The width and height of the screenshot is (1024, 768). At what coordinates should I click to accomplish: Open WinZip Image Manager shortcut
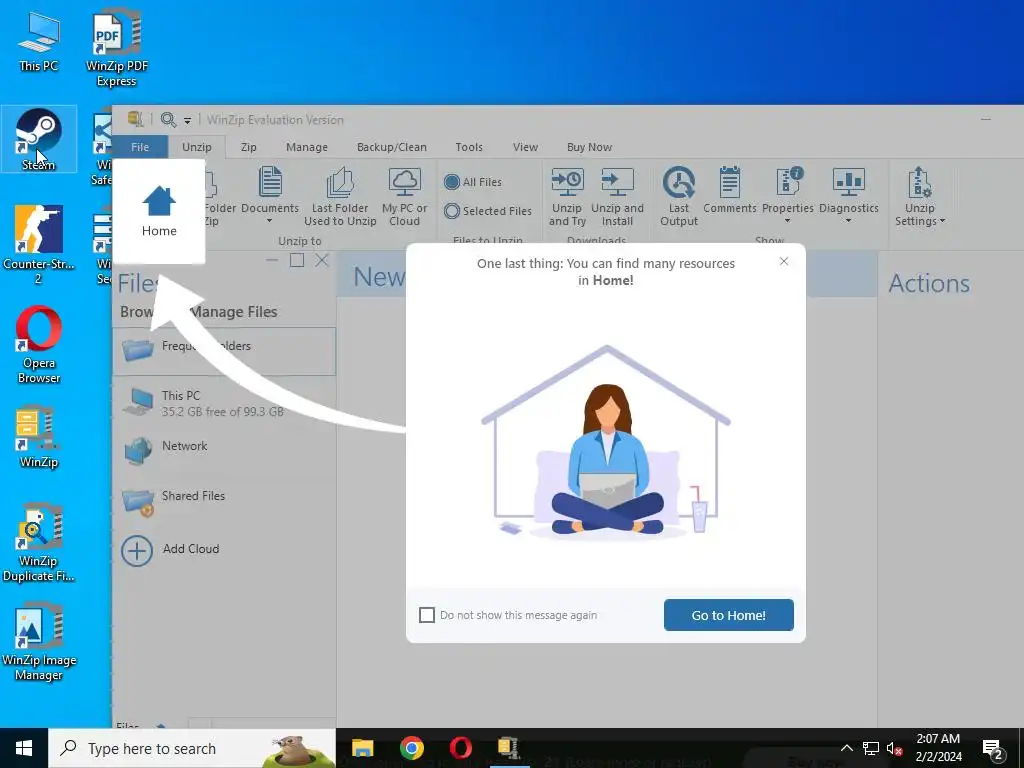39,642
